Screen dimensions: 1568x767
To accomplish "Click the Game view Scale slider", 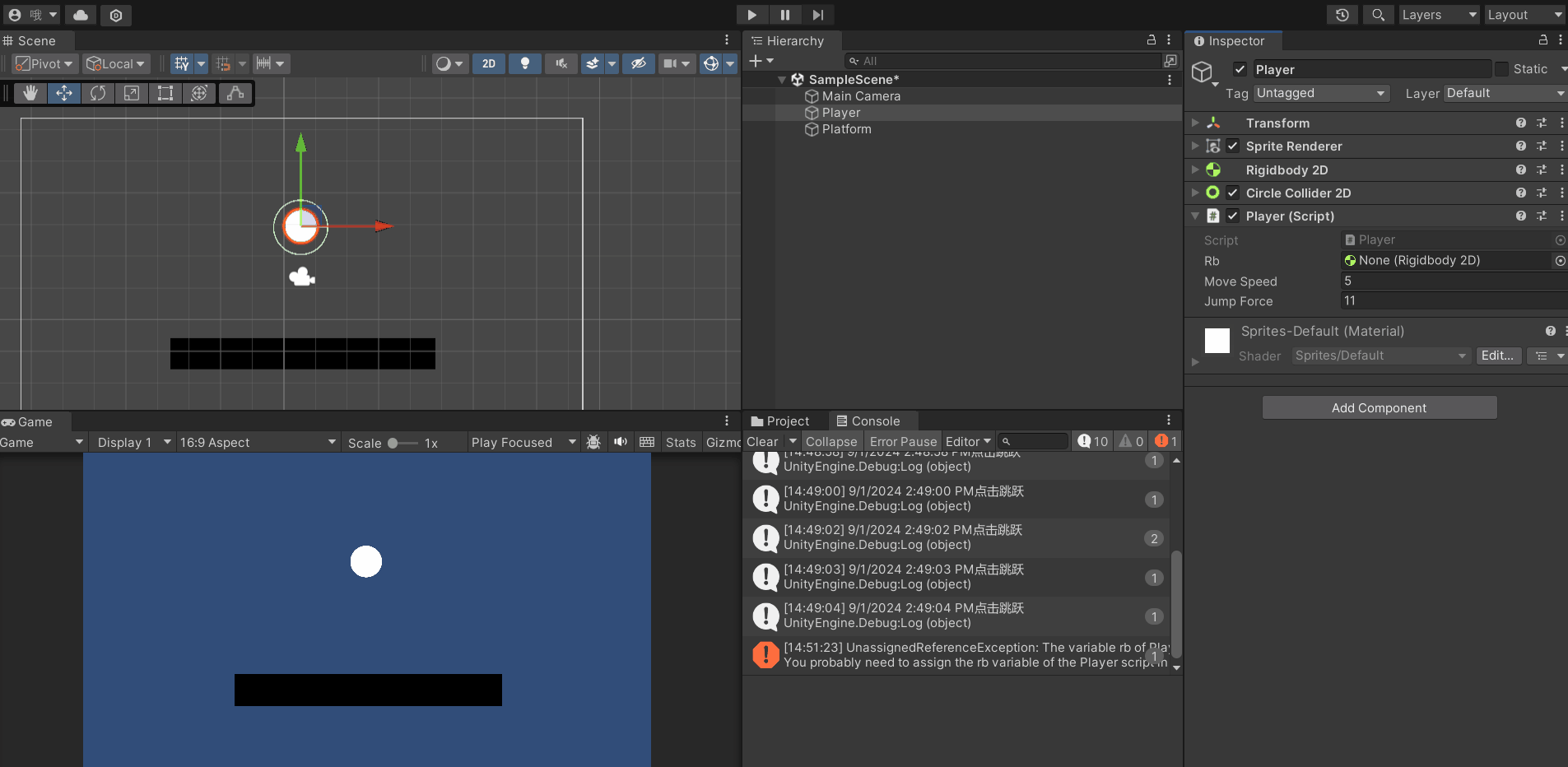I will [x=403, y=443].
